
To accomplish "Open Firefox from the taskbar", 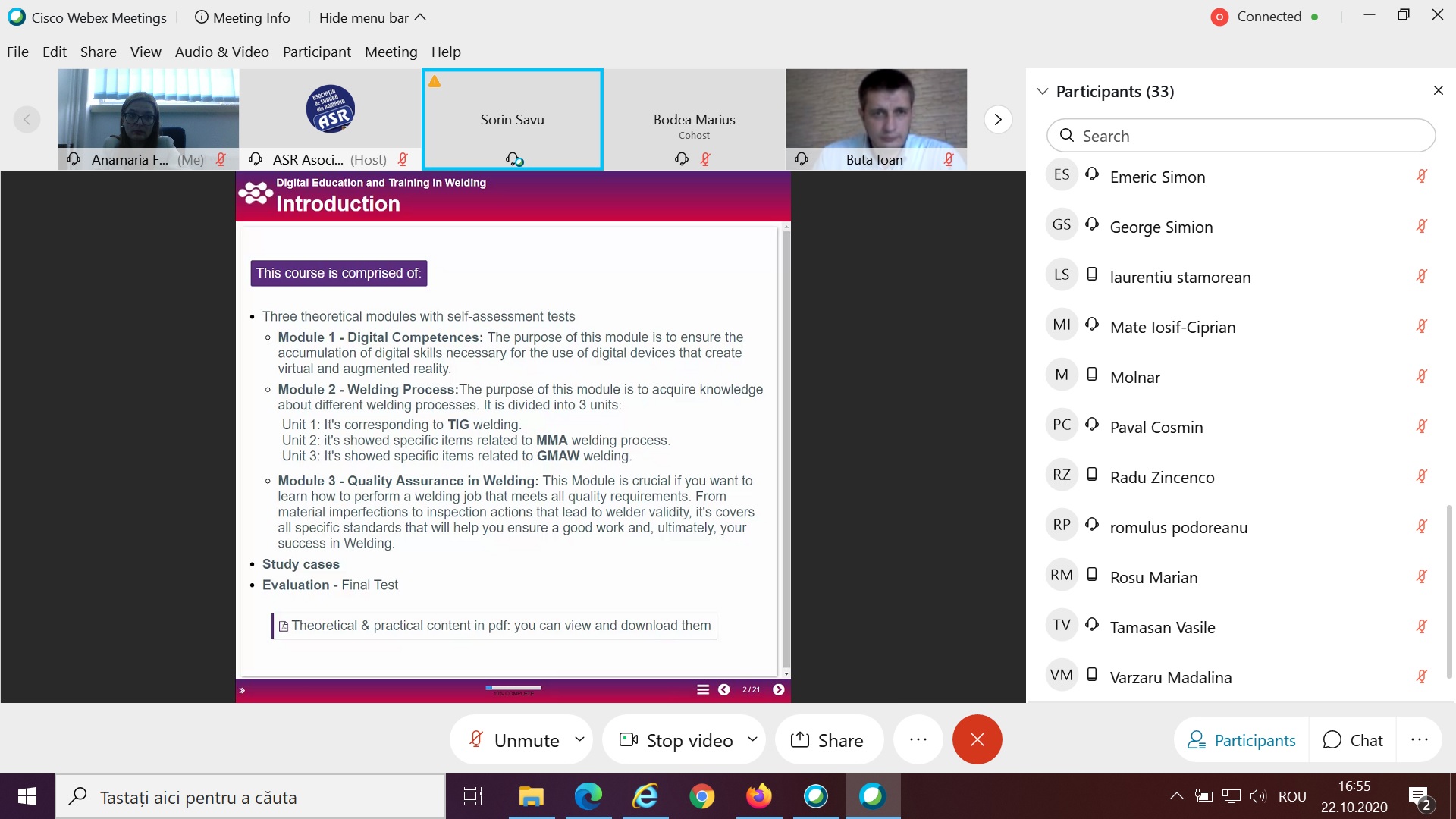I will click(758, 796).
